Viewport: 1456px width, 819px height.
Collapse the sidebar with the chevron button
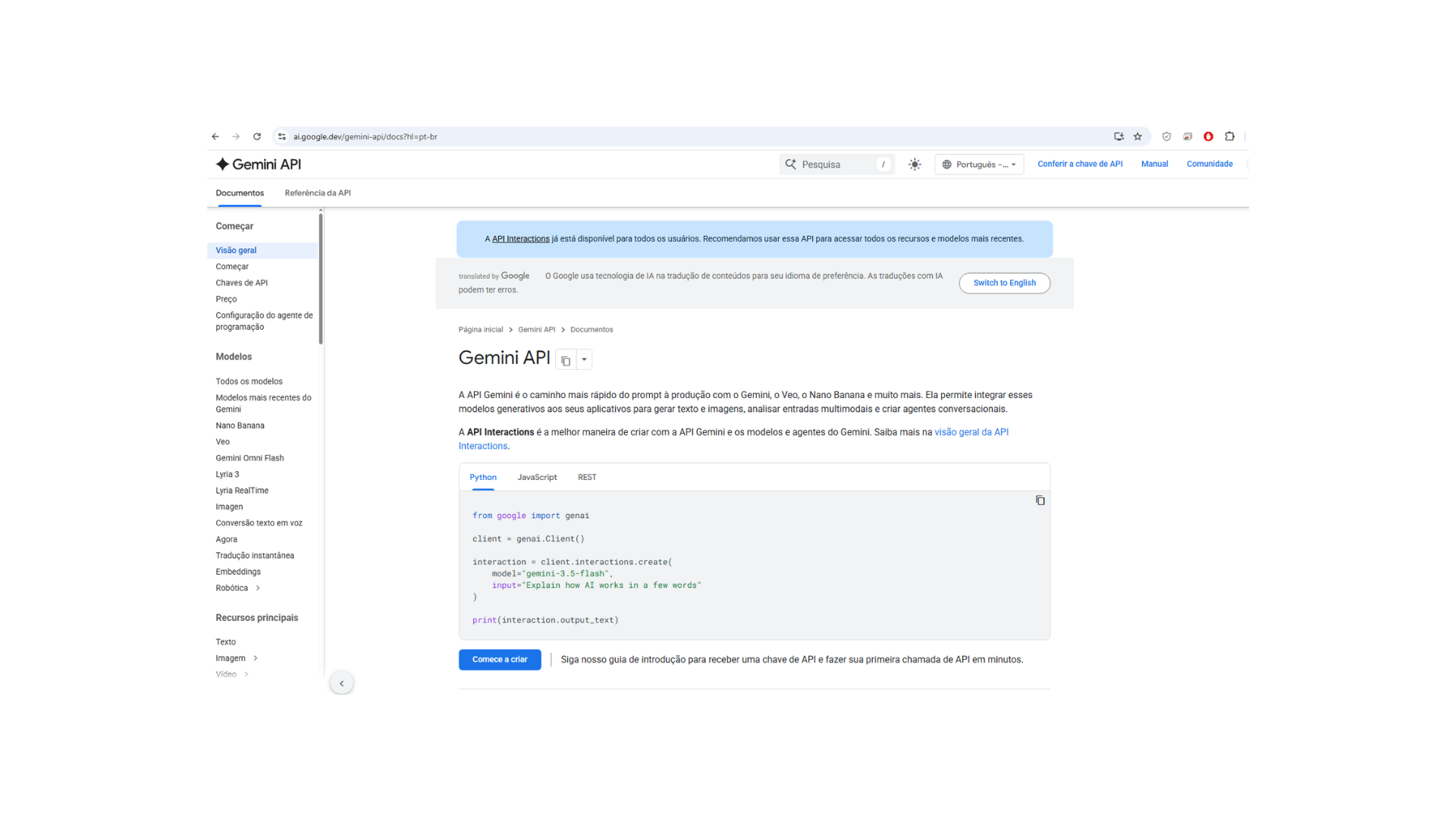coord(342,683)
